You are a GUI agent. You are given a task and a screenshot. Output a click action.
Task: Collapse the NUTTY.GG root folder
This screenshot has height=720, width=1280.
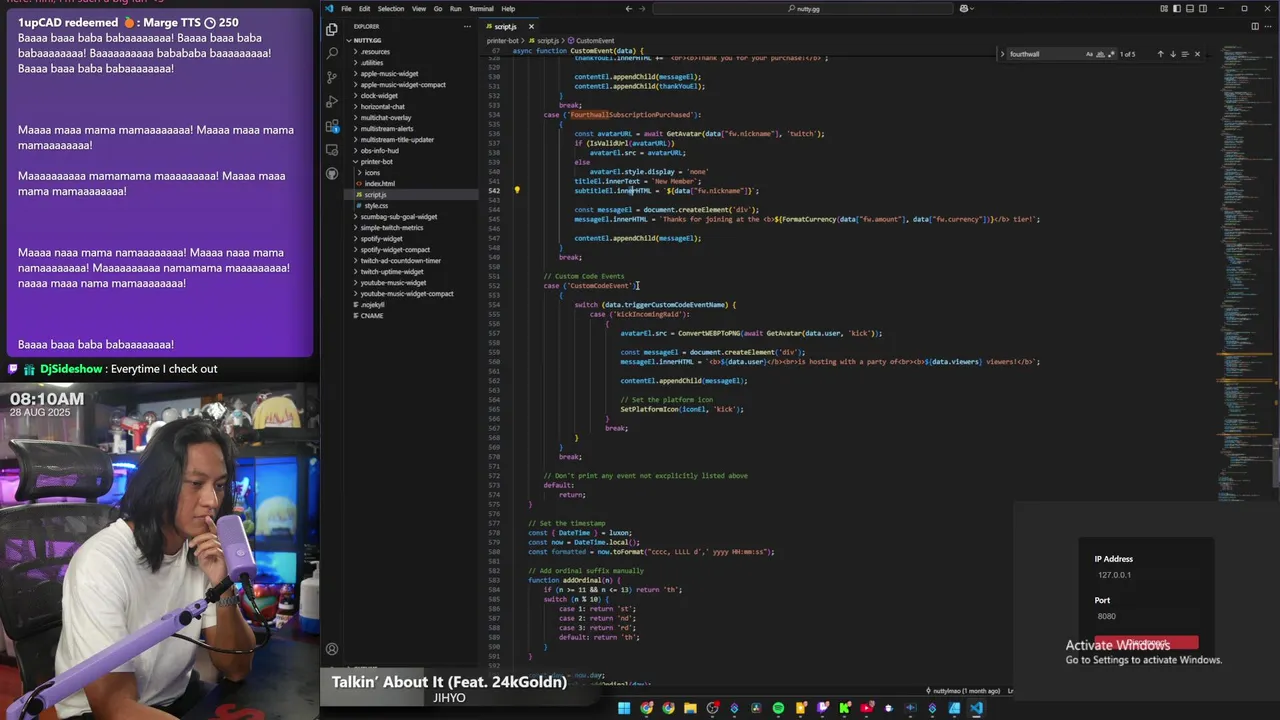pyautogui.click(x=349, y=41)
